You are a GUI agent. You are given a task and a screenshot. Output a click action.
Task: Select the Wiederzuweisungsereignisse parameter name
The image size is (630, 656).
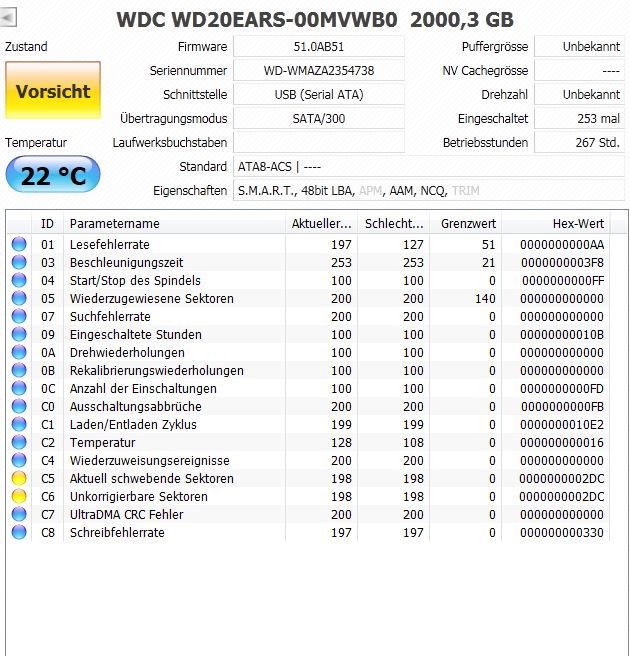coord(150,460)
